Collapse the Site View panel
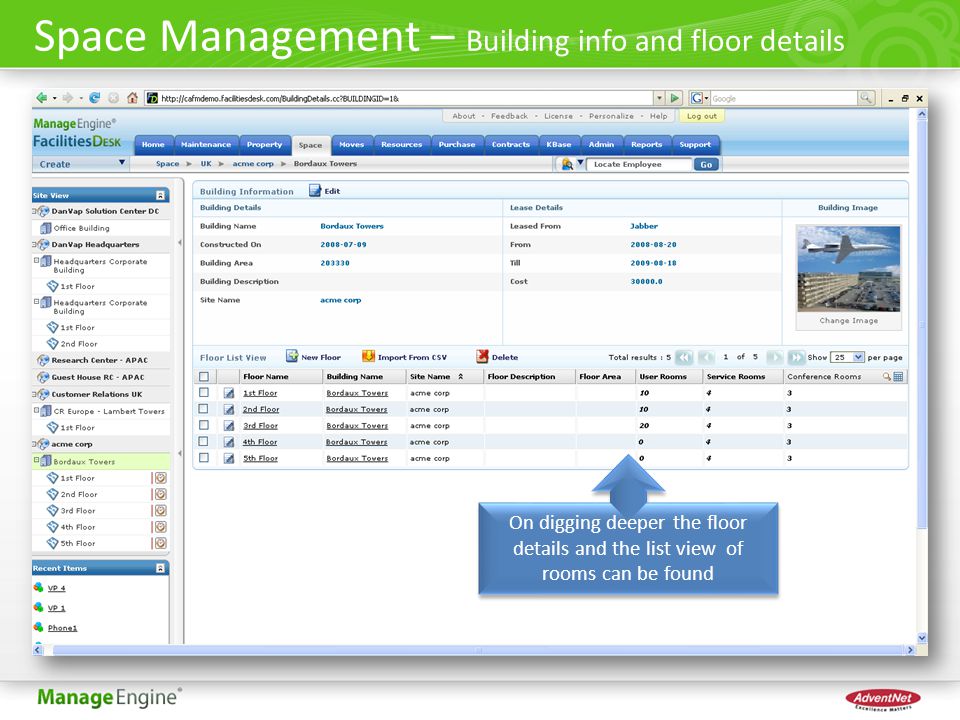 [x=160, y=195]
